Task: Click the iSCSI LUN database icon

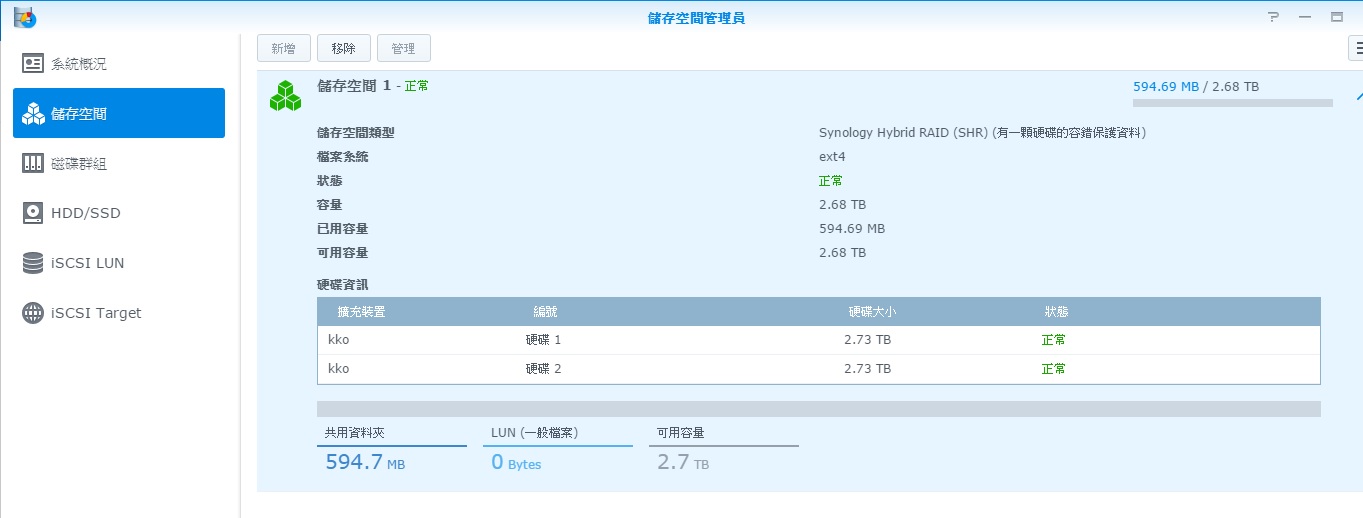Action: point(33,263)
